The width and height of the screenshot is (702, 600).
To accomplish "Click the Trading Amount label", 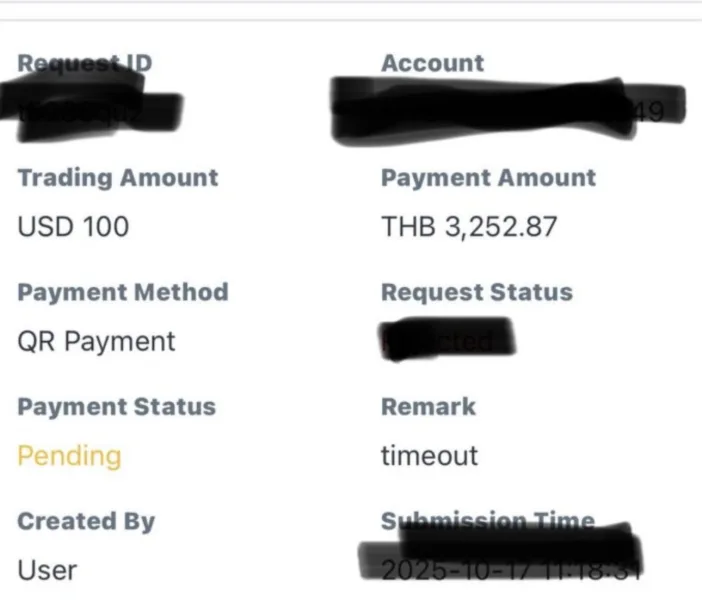I will (x=117, y=178).
